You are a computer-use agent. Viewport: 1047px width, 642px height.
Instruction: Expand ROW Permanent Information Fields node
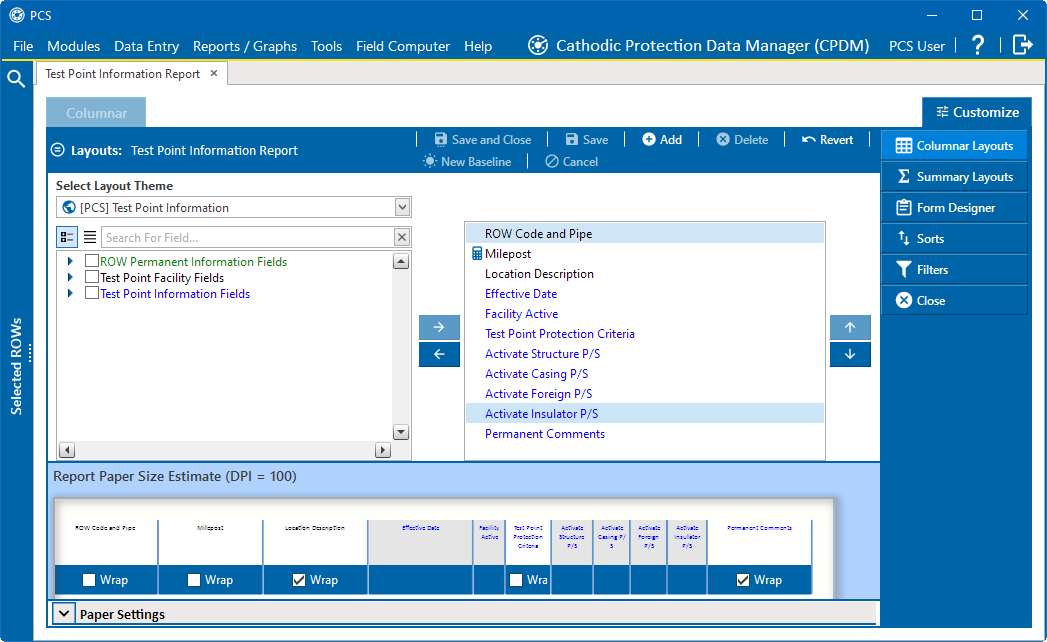[70, 261]
